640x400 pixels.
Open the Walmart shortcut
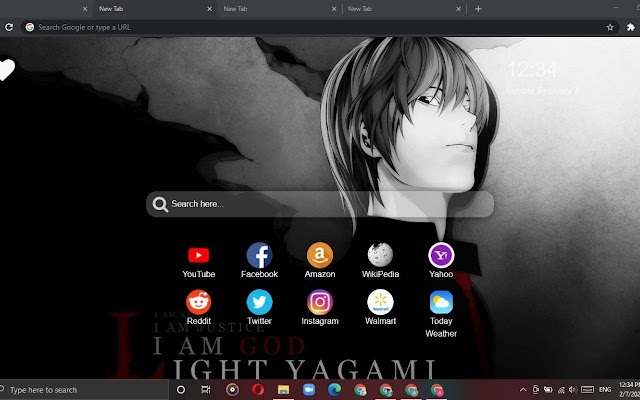tap(380, 307)
